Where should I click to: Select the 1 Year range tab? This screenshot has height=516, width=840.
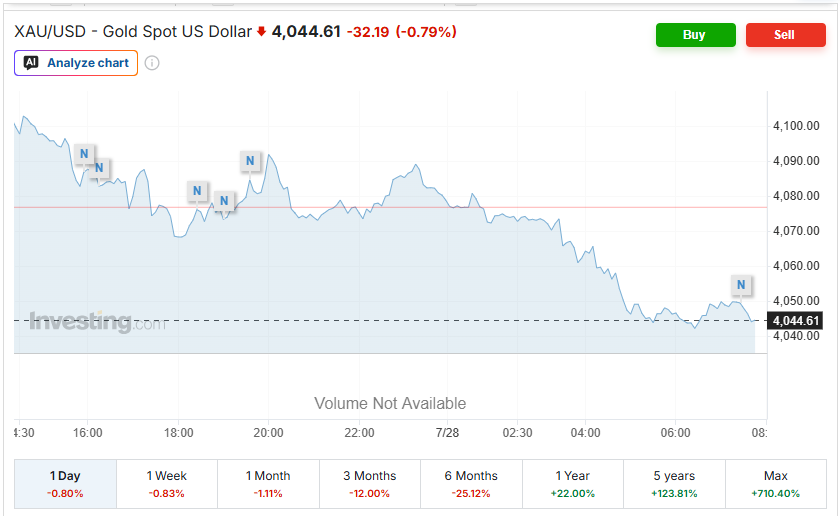pyautogui.click(x=573, y=483)
